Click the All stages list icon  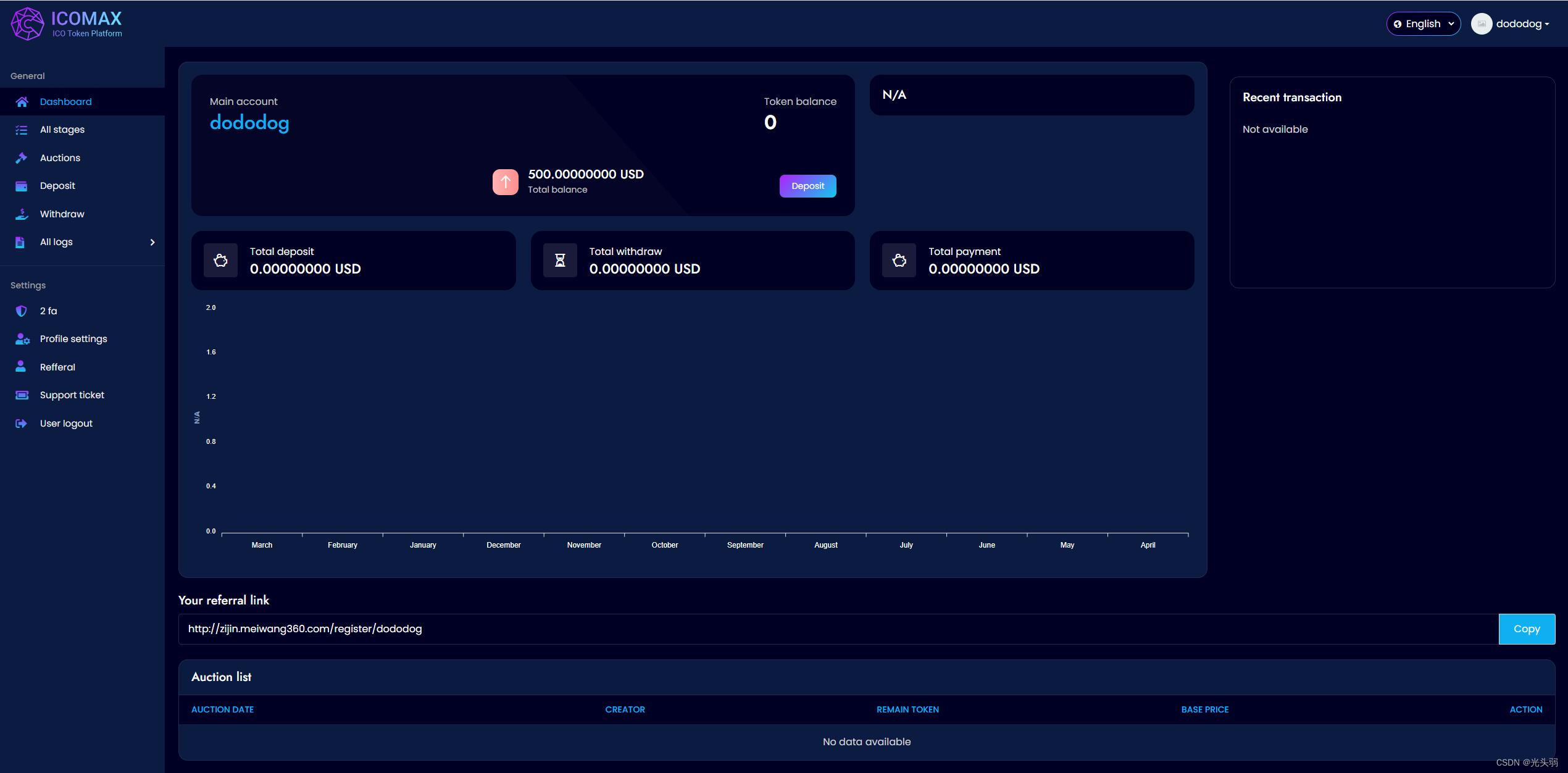22,130
